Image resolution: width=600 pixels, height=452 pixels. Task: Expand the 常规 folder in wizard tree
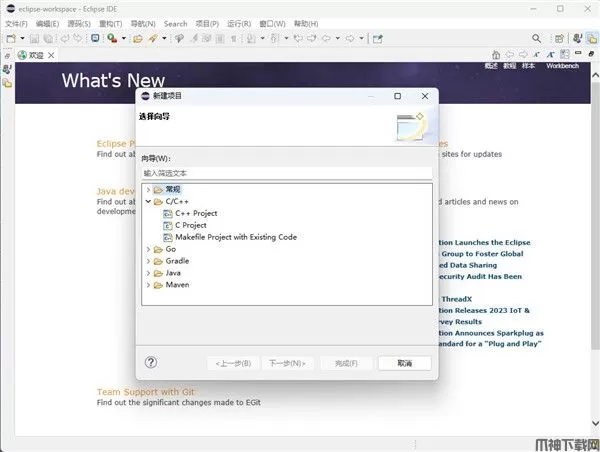pos(148,189)
